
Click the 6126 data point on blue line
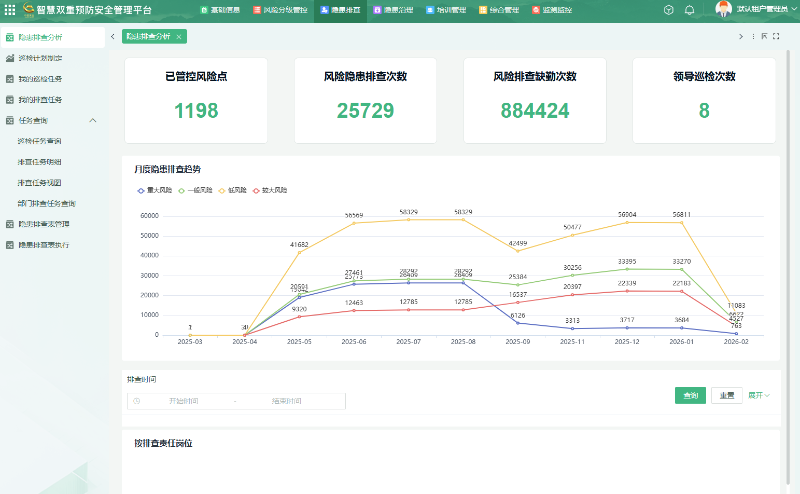tap(518, 323)
